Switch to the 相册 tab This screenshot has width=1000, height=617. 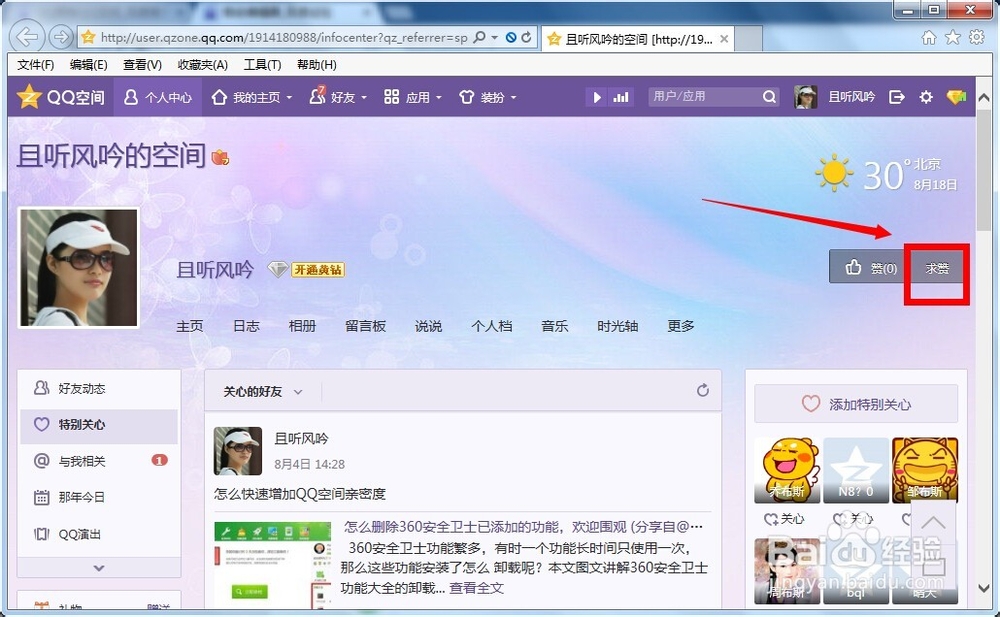(x=303, y=326)
